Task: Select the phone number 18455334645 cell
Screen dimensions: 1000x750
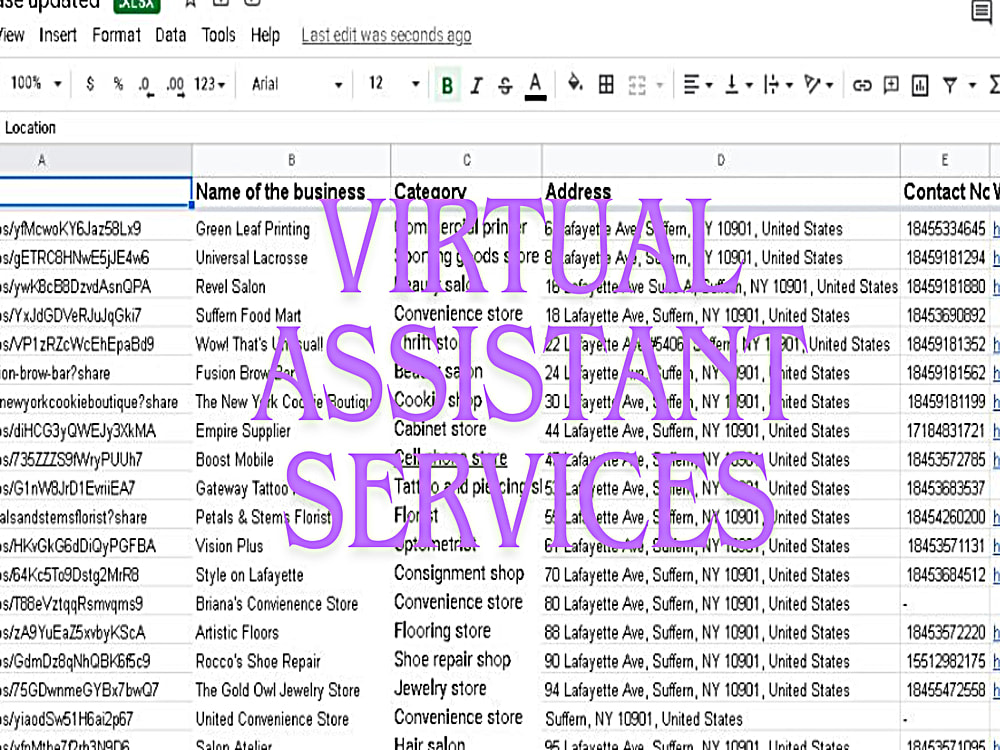Action: point(945,228)
